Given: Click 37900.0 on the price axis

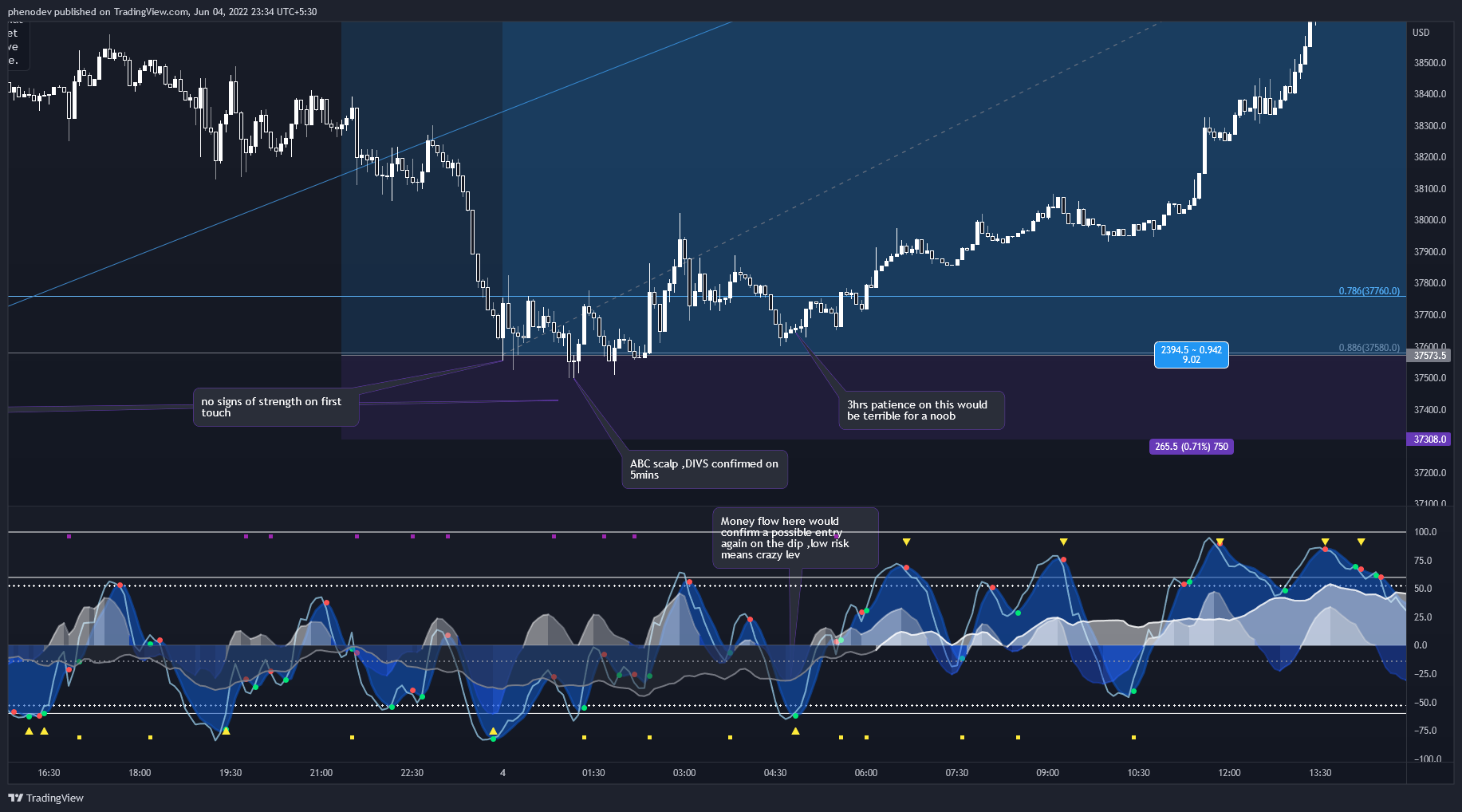Looking at the screenshot, I should [x=1430, y=252].
